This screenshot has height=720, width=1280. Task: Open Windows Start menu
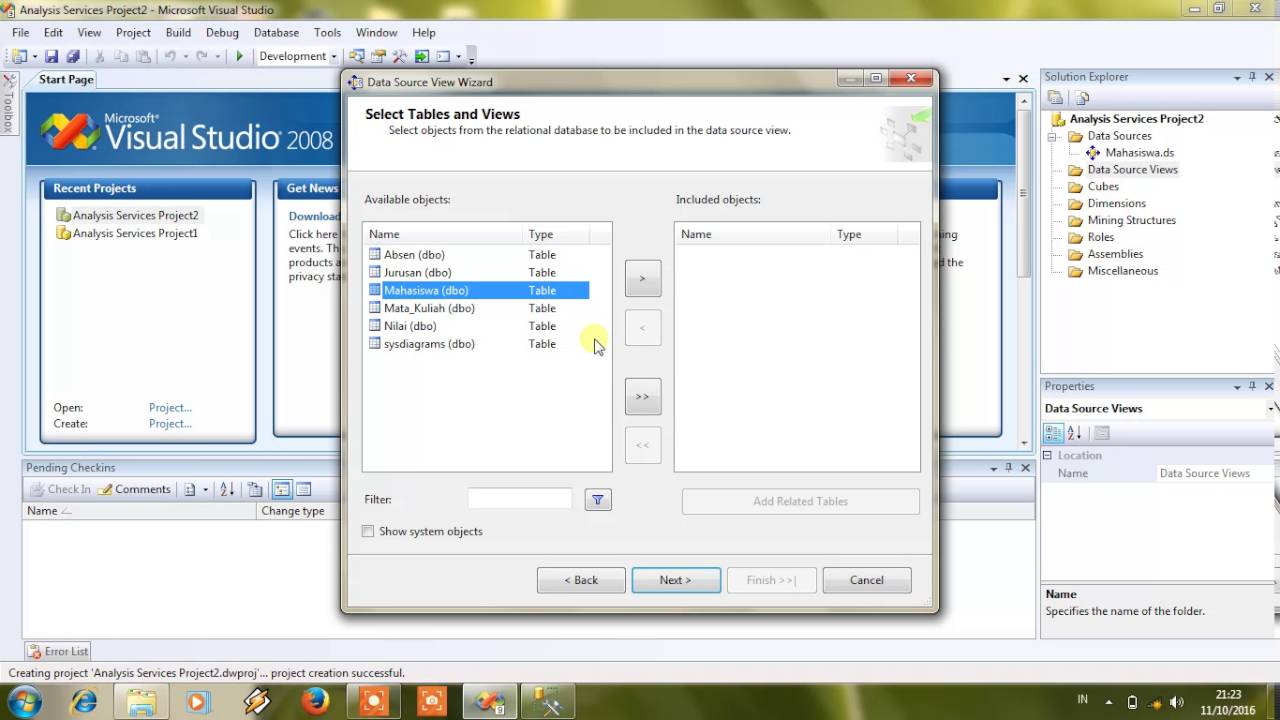[x=24, y=701]
